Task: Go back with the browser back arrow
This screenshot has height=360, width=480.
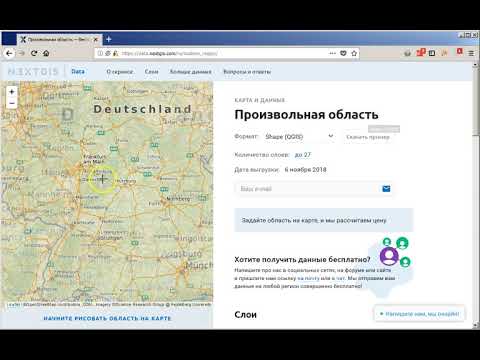Action: (9, 53)
